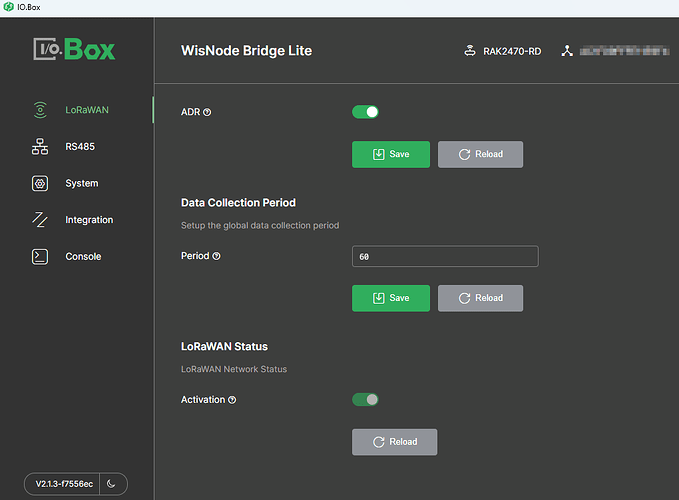Click the help icon next to Period
Screen dimensions: 679x500
tap(216, 256)
